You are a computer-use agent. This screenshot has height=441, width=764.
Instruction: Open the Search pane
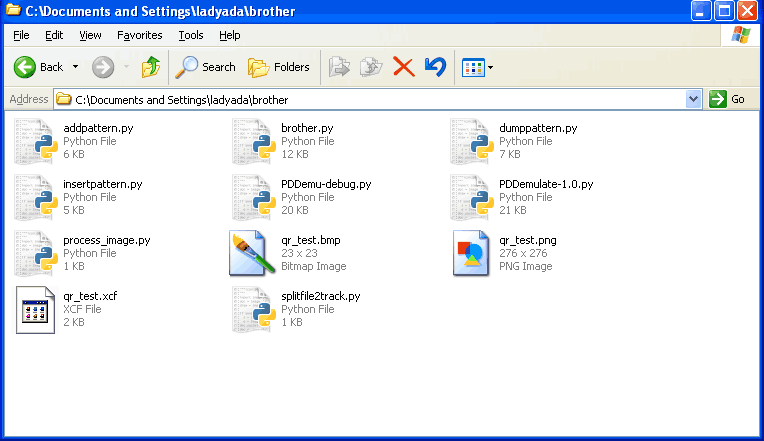click(x=206, y=67)
